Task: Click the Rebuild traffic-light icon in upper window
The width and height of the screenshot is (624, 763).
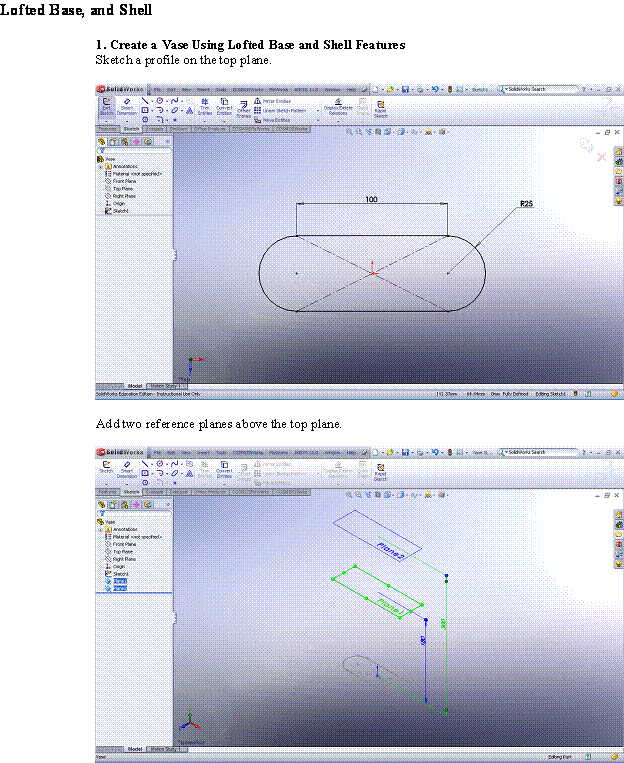Action: point(450,90)
